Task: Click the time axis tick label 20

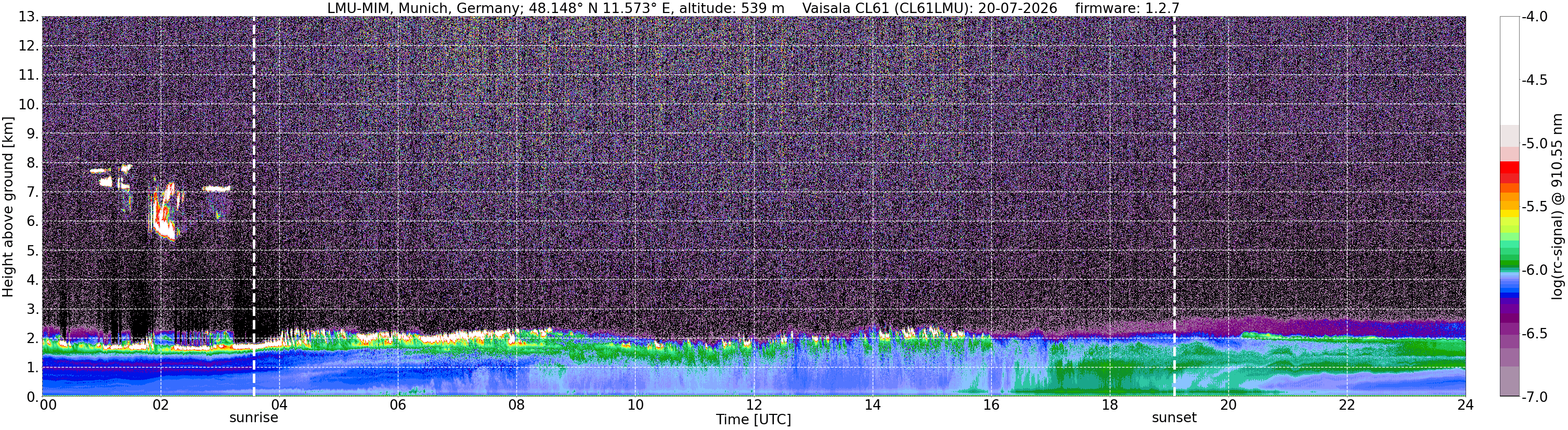Action: [x=1229, y=405]
